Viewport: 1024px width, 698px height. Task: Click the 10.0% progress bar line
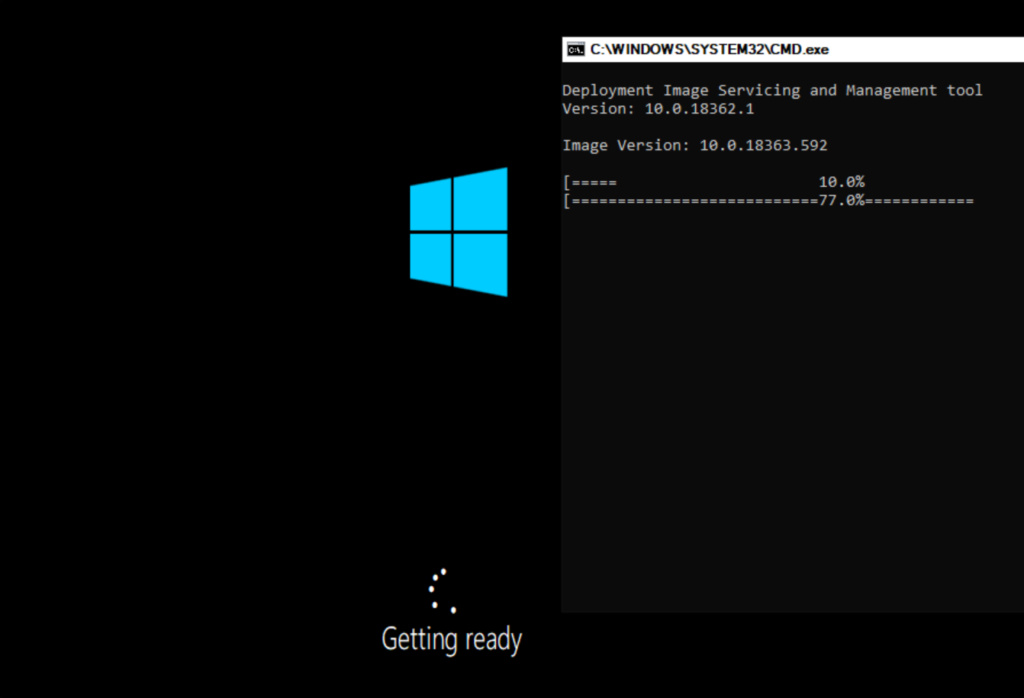tap(714, 182)
